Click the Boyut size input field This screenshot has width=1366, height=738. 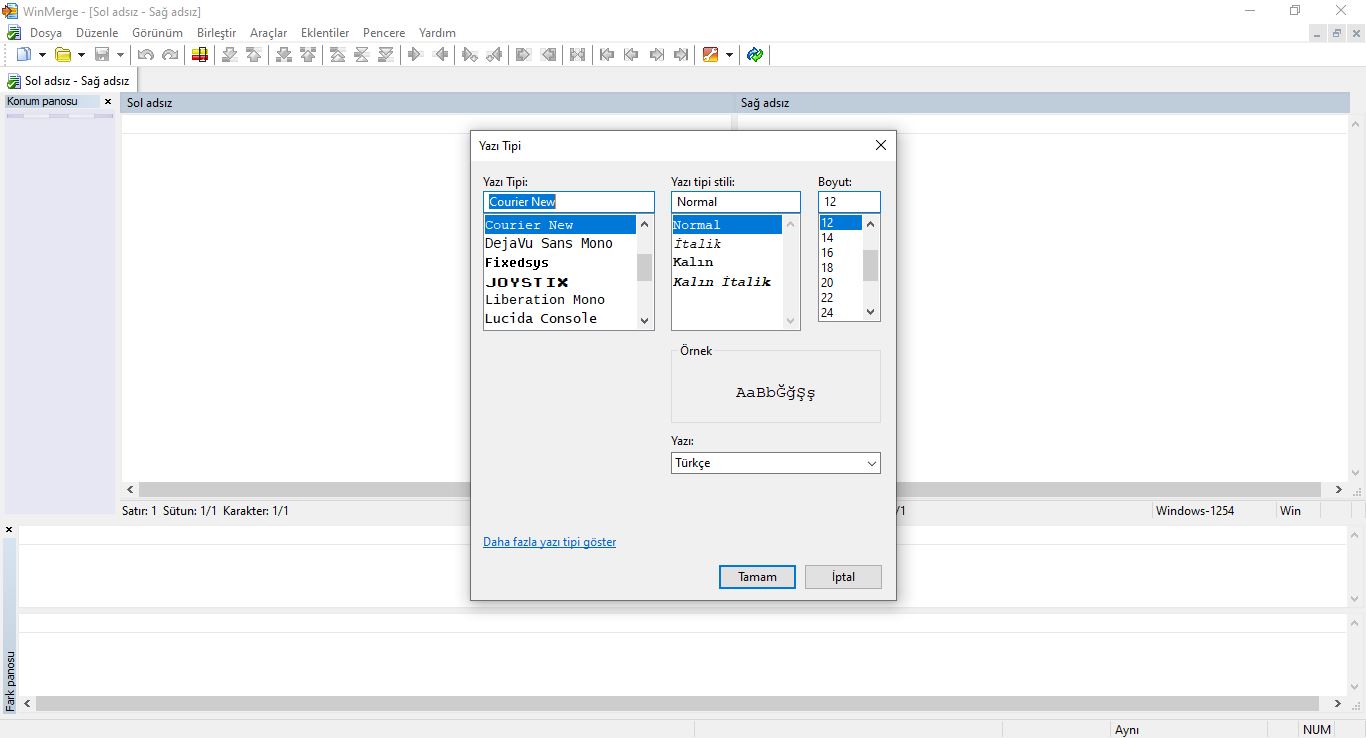[850, 202]
